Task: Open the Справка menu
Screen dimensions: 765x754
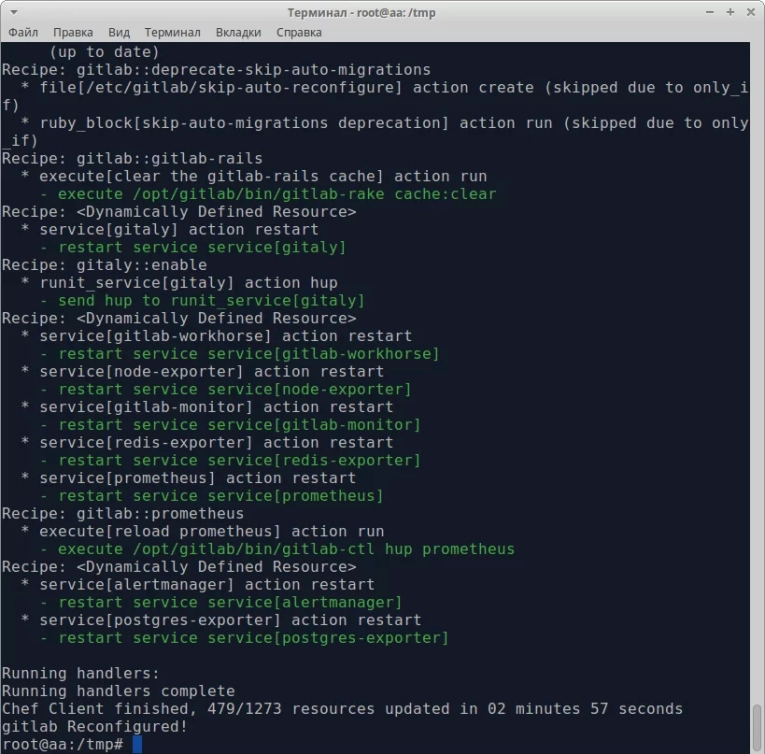Action: (x=299, y=32)
